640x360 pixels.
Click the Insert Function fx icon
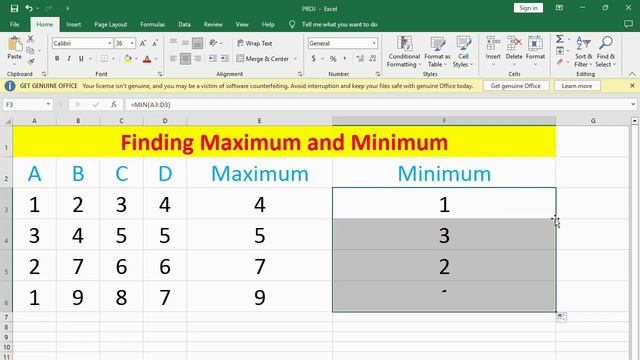point(114,105)
